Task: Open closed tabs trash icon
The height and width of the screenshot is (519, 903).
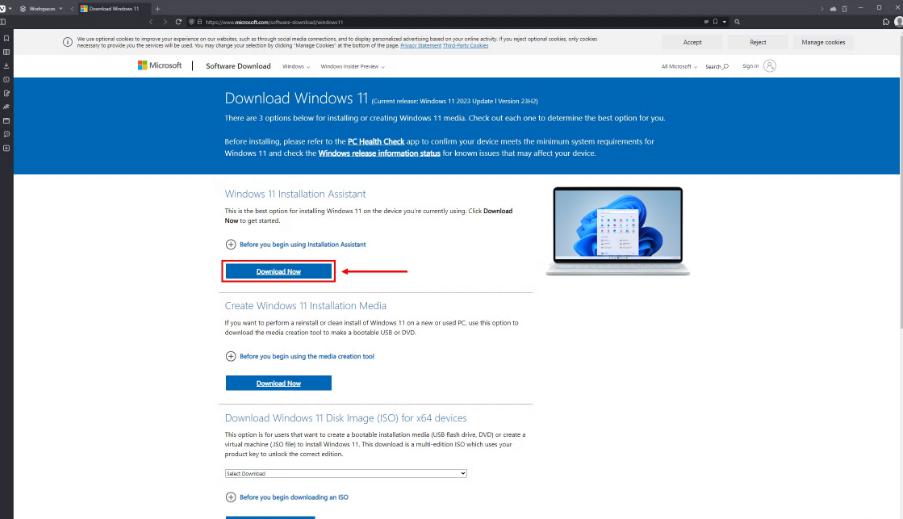Action: coord(844,9)
